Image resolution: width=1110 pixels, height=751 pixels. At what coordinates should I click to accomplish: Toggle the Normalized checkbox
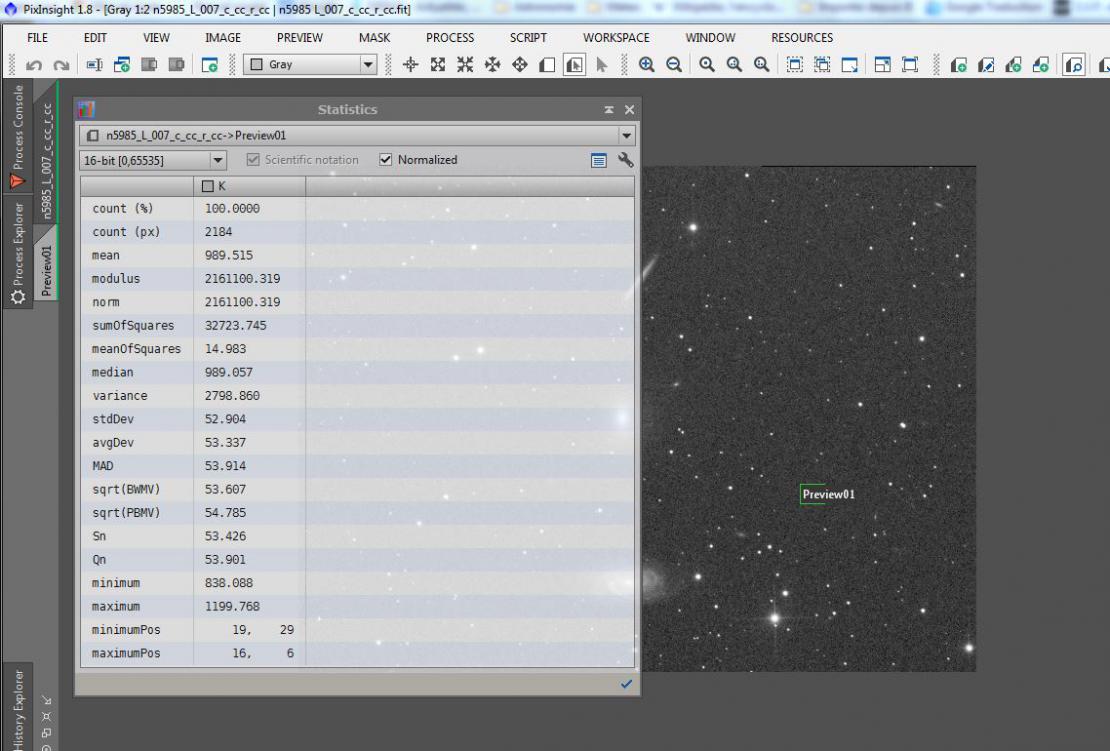point(385,160)
